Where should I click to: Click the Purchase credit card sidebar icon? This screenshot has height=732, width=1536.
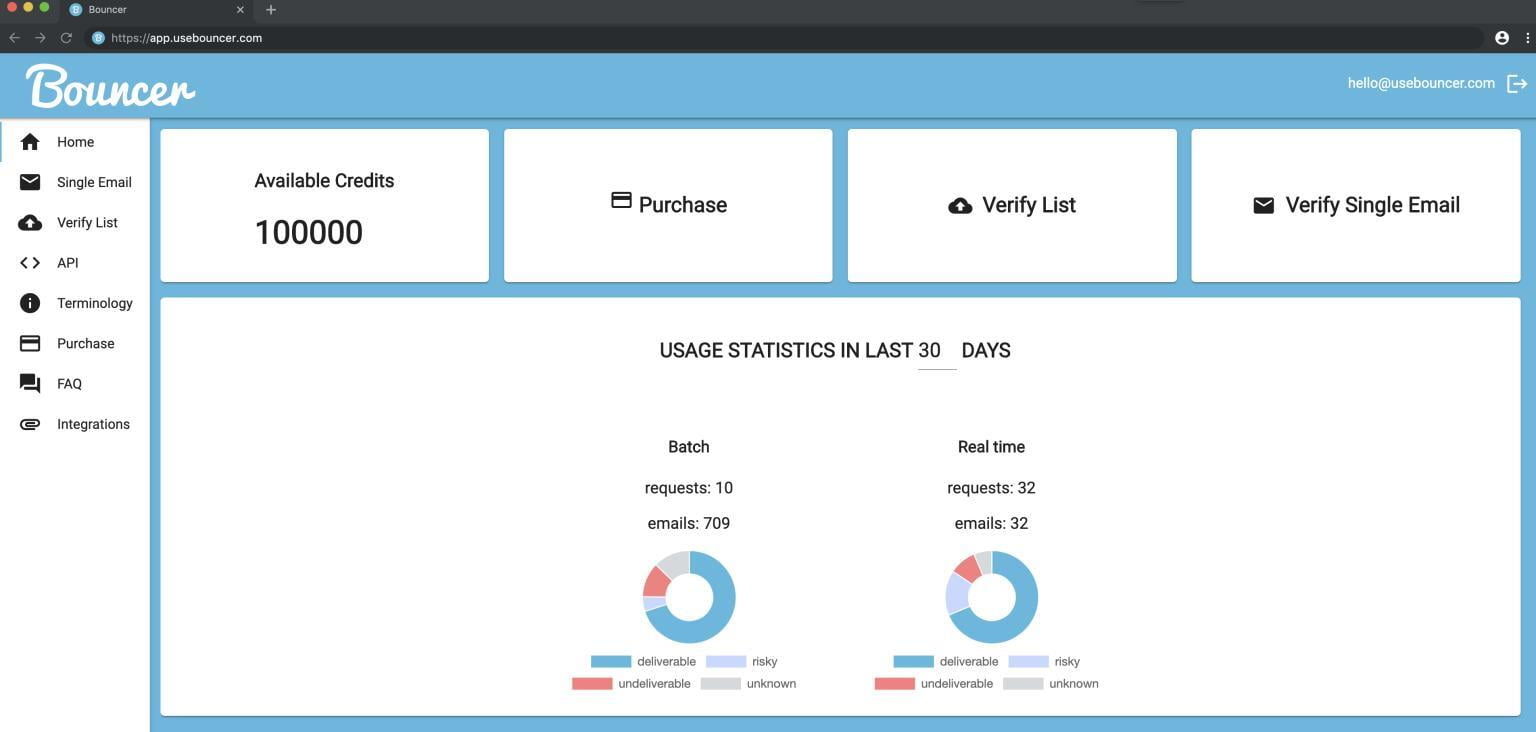coord(30,343)
